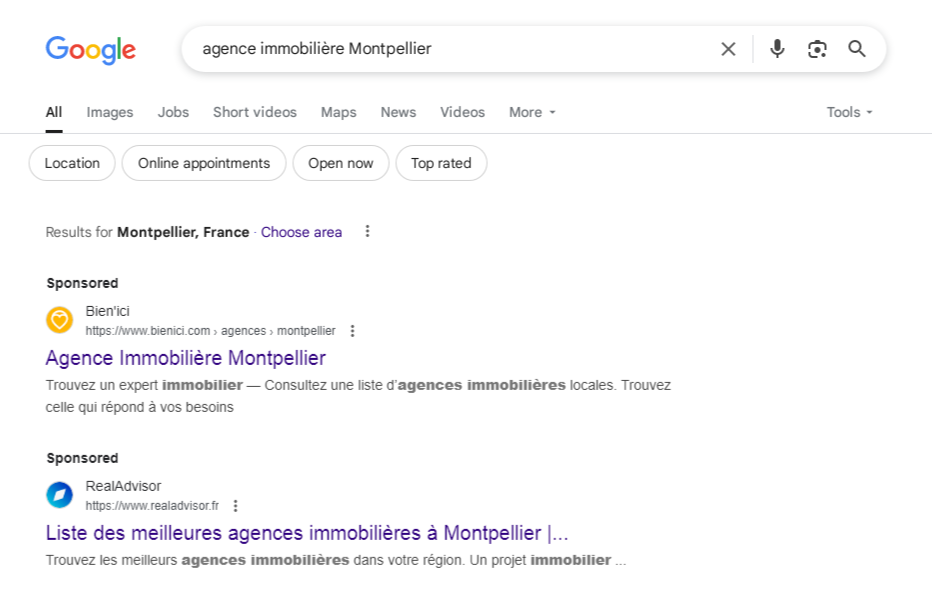Click the Bien'ici heart favicon
Image resolution: width=932 pixels, height=592 pixels.
pos(59,320)
